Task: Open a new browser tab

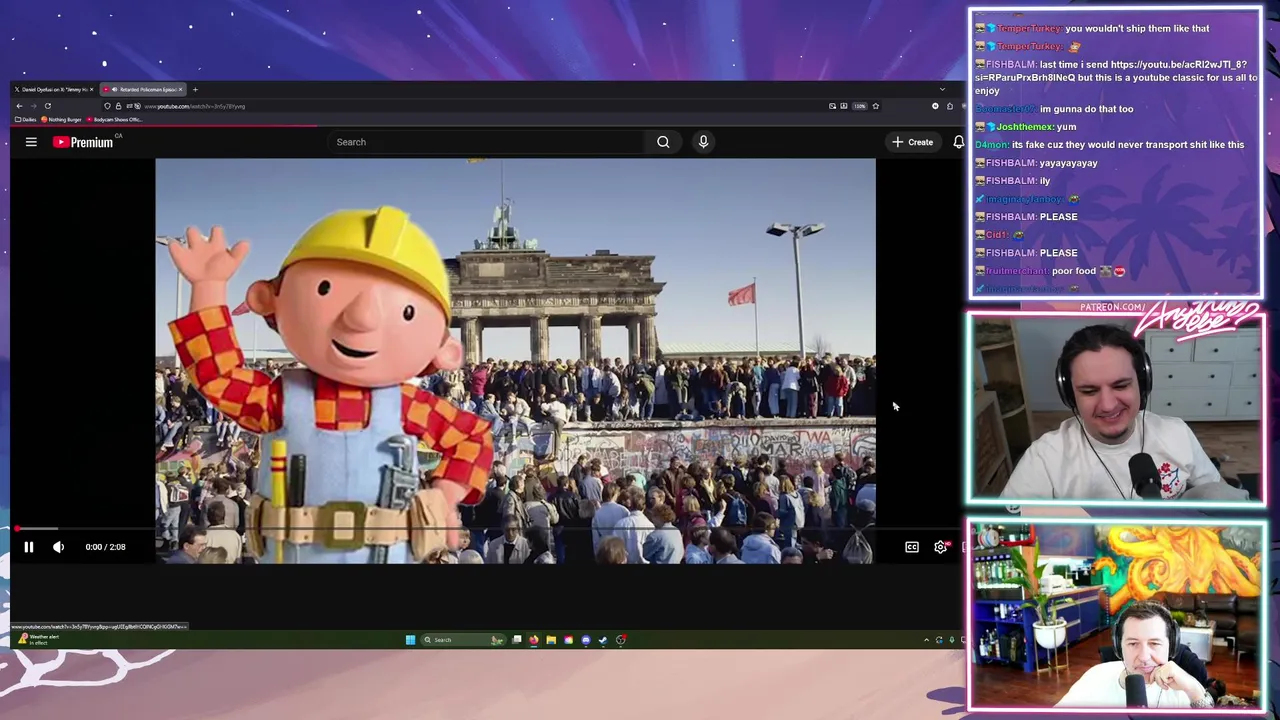Action: click(x=195, y=90)
